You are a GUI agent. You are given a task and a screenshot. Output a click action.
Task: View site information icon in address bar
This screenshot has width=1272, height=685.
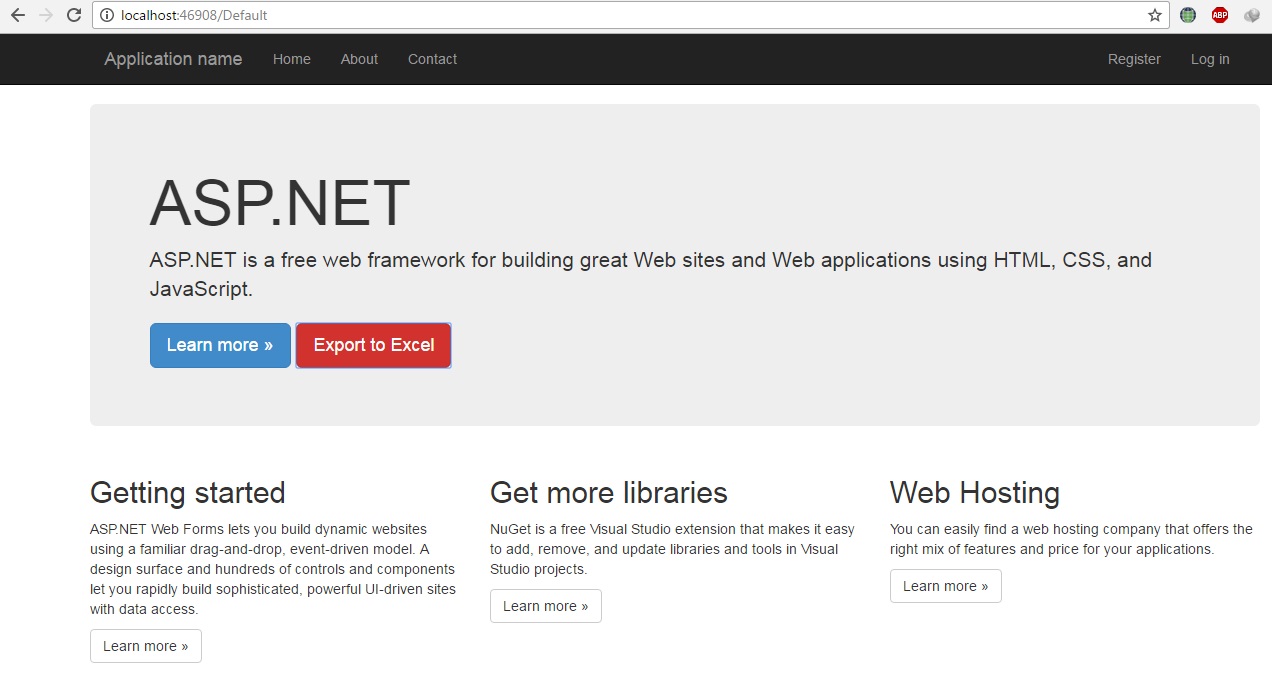tap(107, 15)
